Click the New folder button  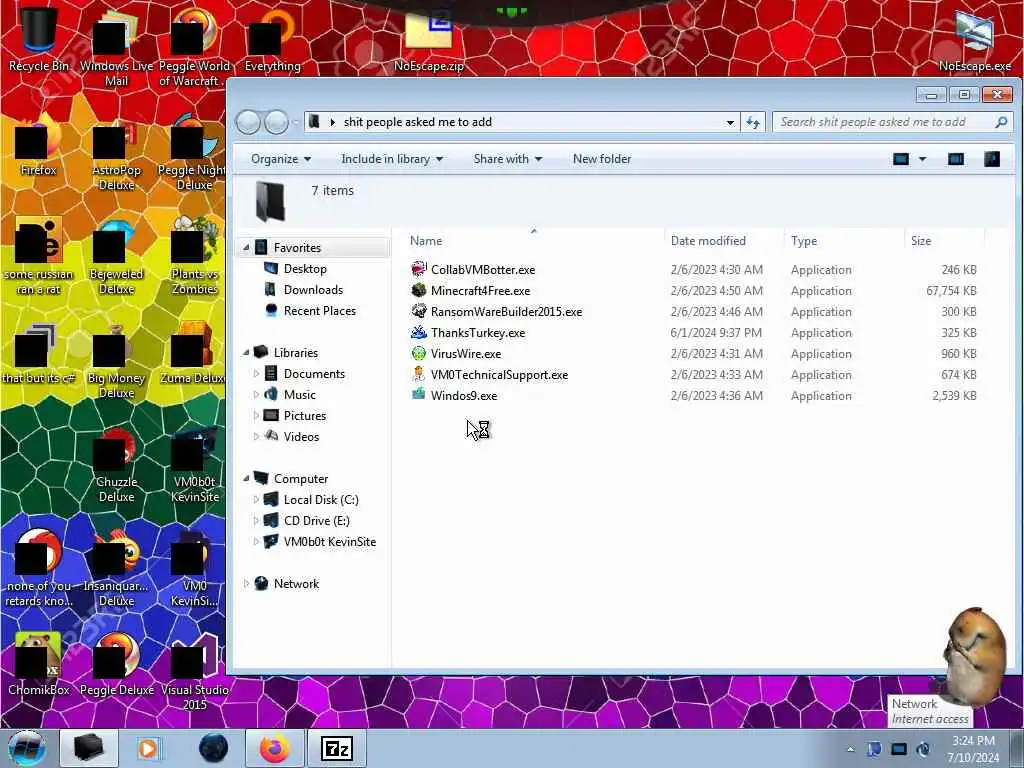point(601,159)
